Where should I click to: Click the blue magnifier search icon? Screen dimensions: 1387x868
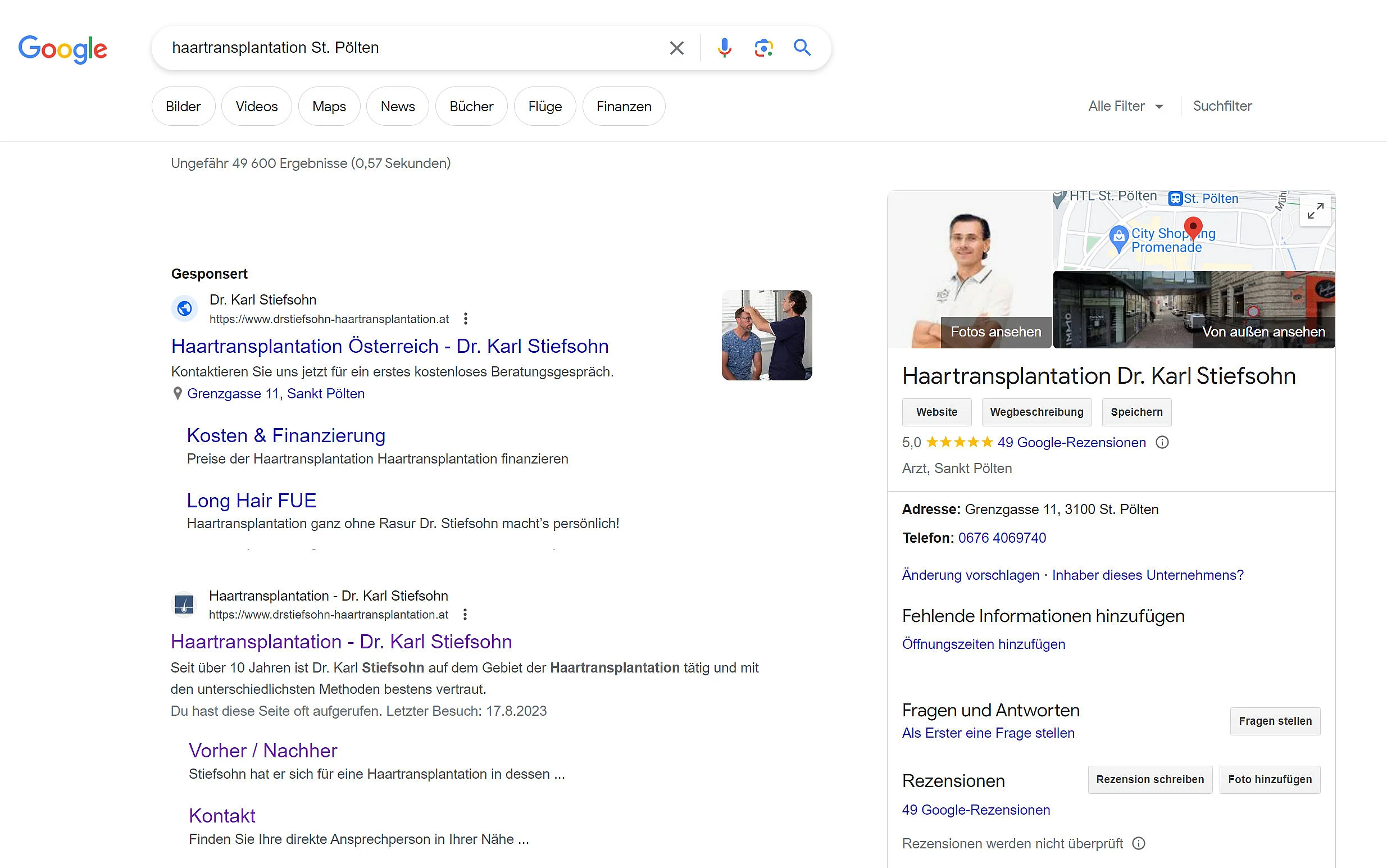pyautogui.click(x=802, y=47)
